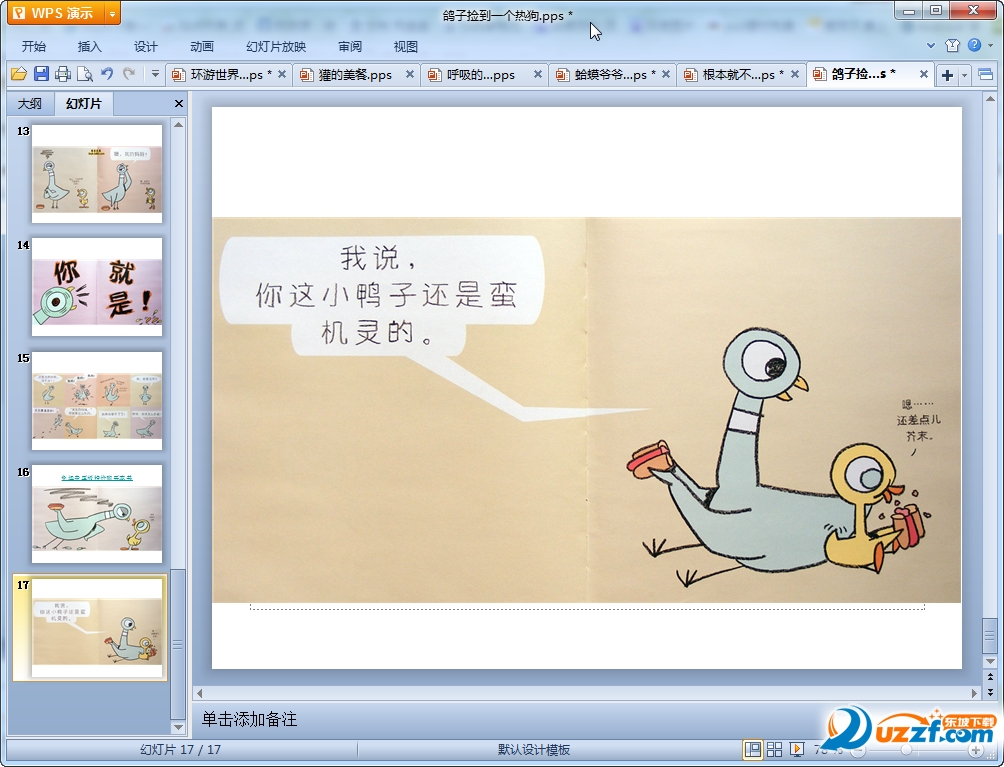Click the slide editor vertical scroll down arrow
The width and height of the screenshot is (1004, 767).
click(x=990, y=661)
